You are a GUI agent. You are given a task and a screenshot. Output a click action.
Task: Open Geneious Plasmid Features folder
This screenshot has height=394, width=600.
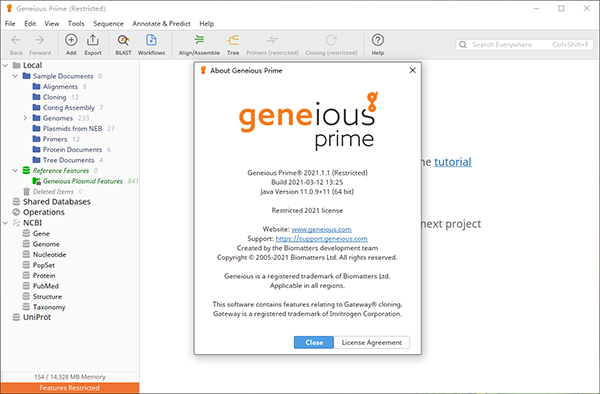point(83,181)
